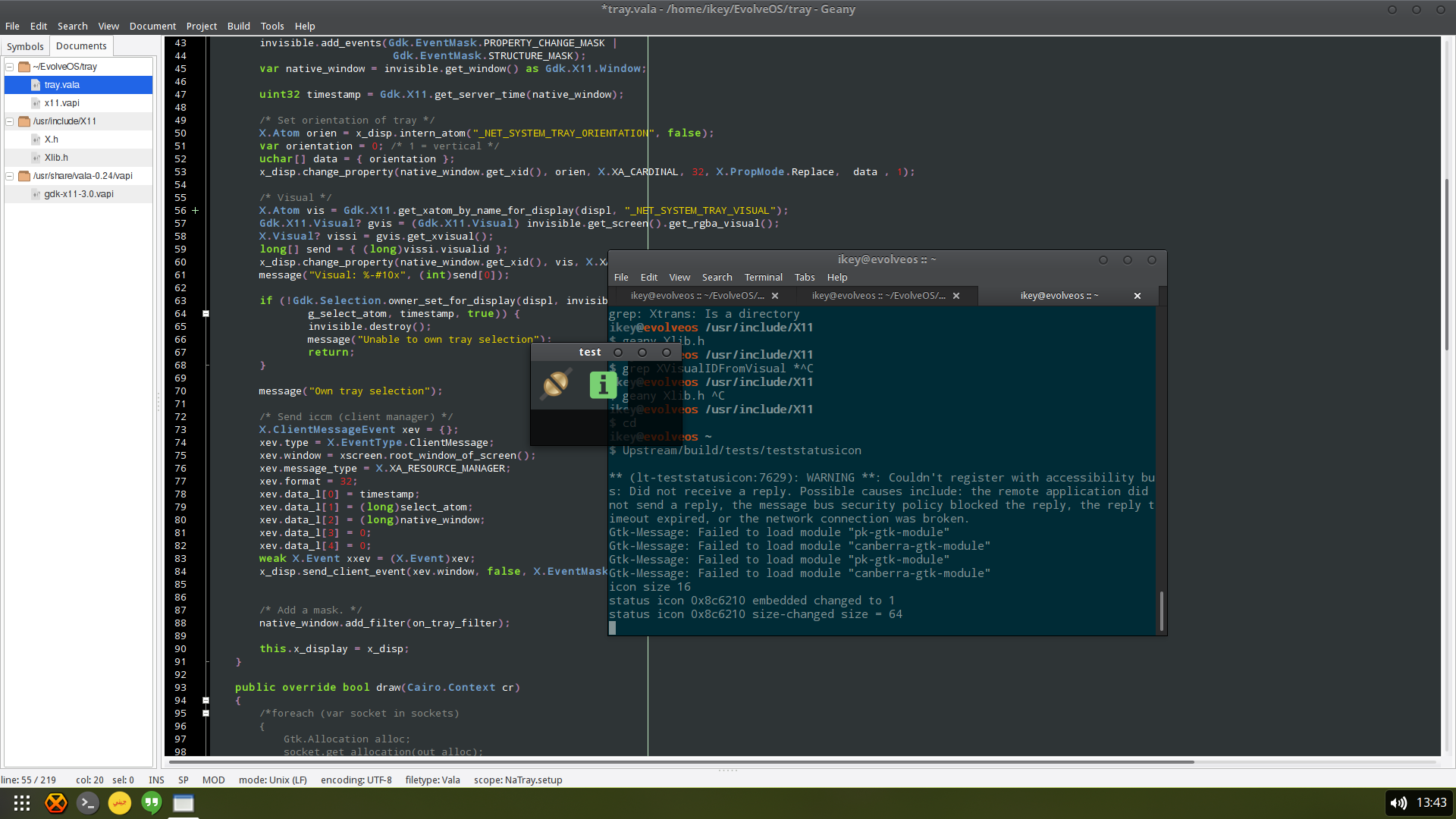Click the Geany editor vertical scrollbar
The image size is (1456, 819).
[1447, 264]
